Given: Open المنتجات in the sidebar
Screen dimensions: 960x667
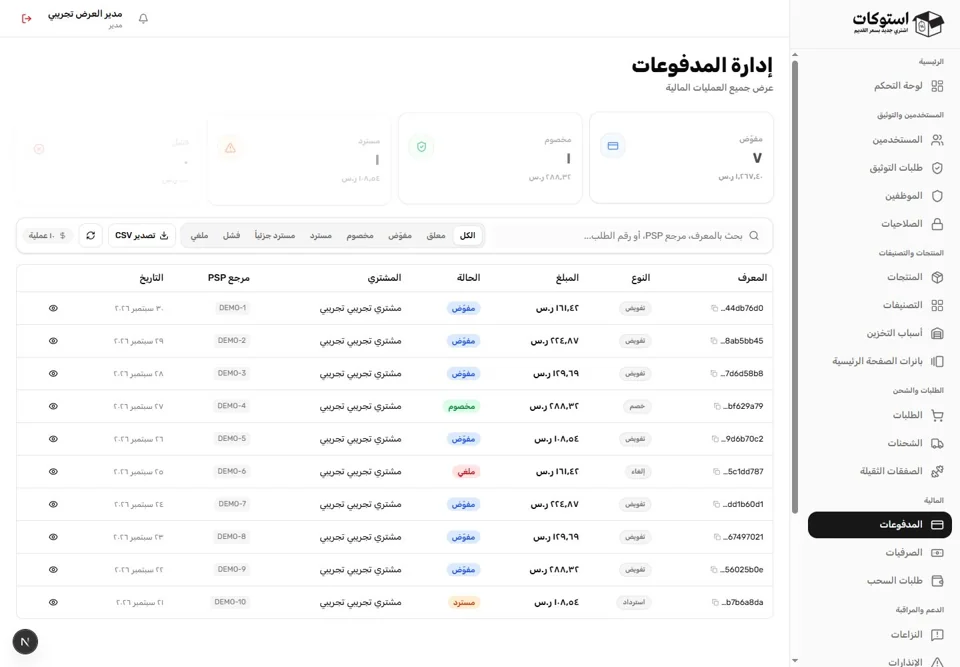Looking at the screenshot, I should pos(880,277).
